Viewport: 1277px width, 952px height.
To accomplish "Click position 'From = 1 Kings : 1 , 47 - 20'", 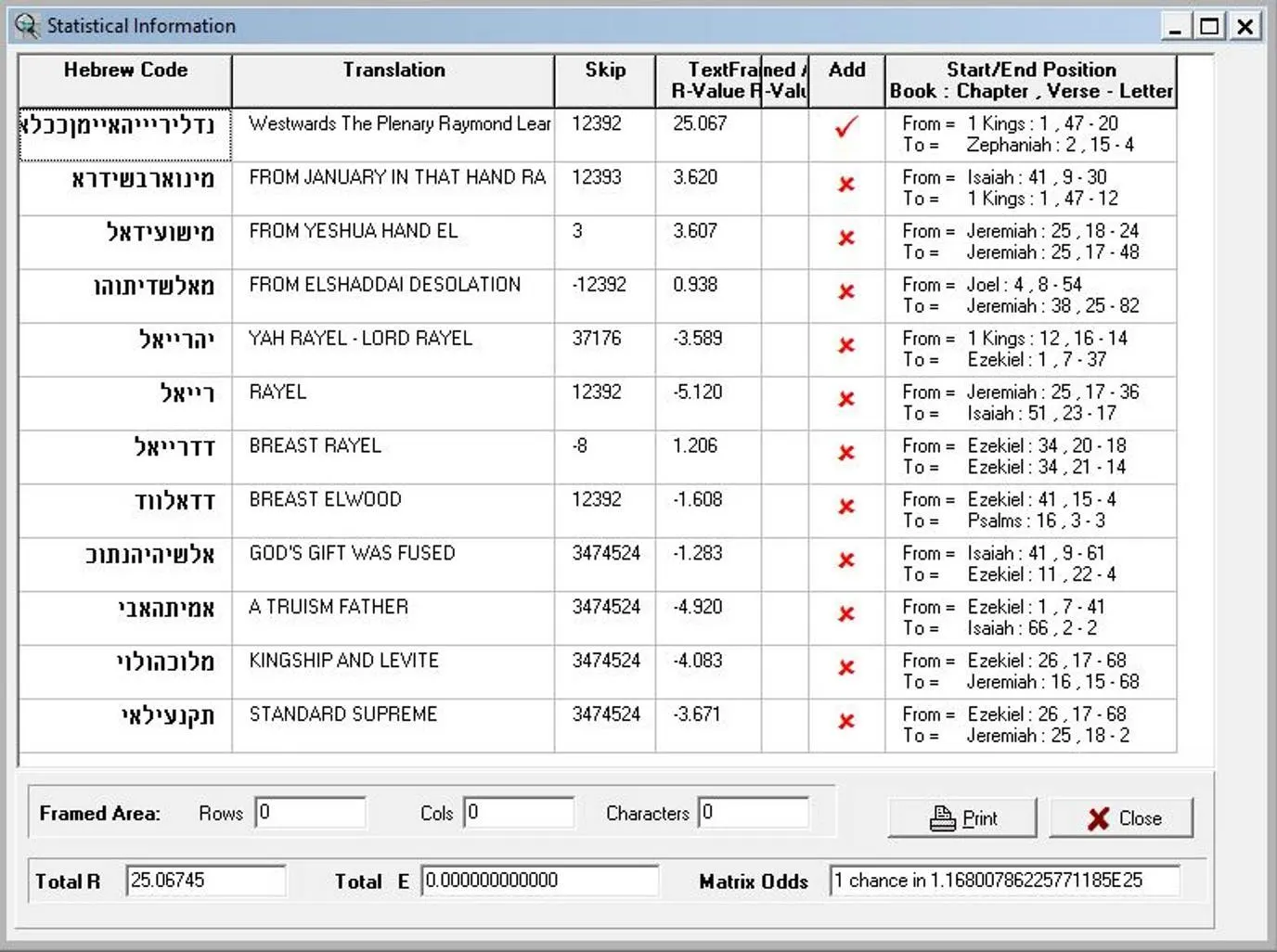I will click(x=1011, y=123).
